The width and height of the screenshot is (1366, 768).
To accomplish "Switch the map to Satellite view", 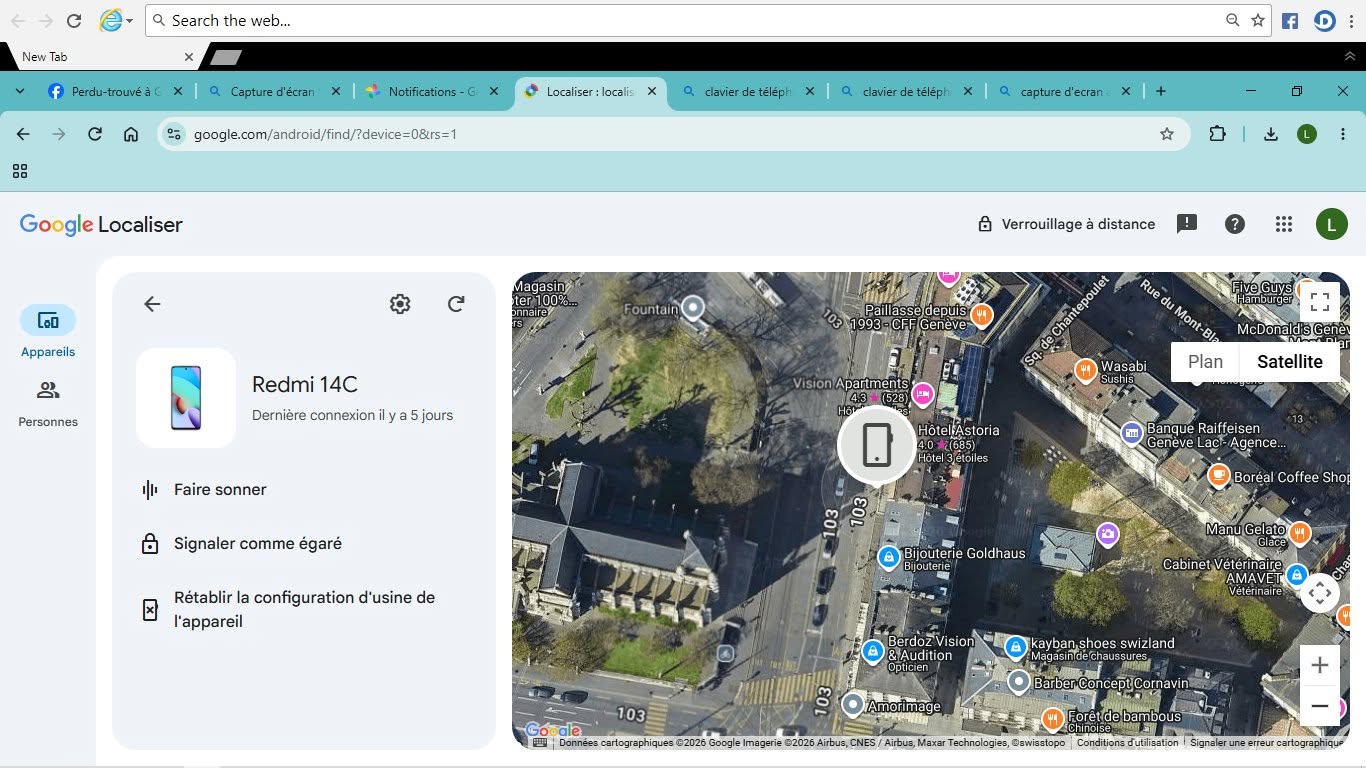I will point(1289,362).
